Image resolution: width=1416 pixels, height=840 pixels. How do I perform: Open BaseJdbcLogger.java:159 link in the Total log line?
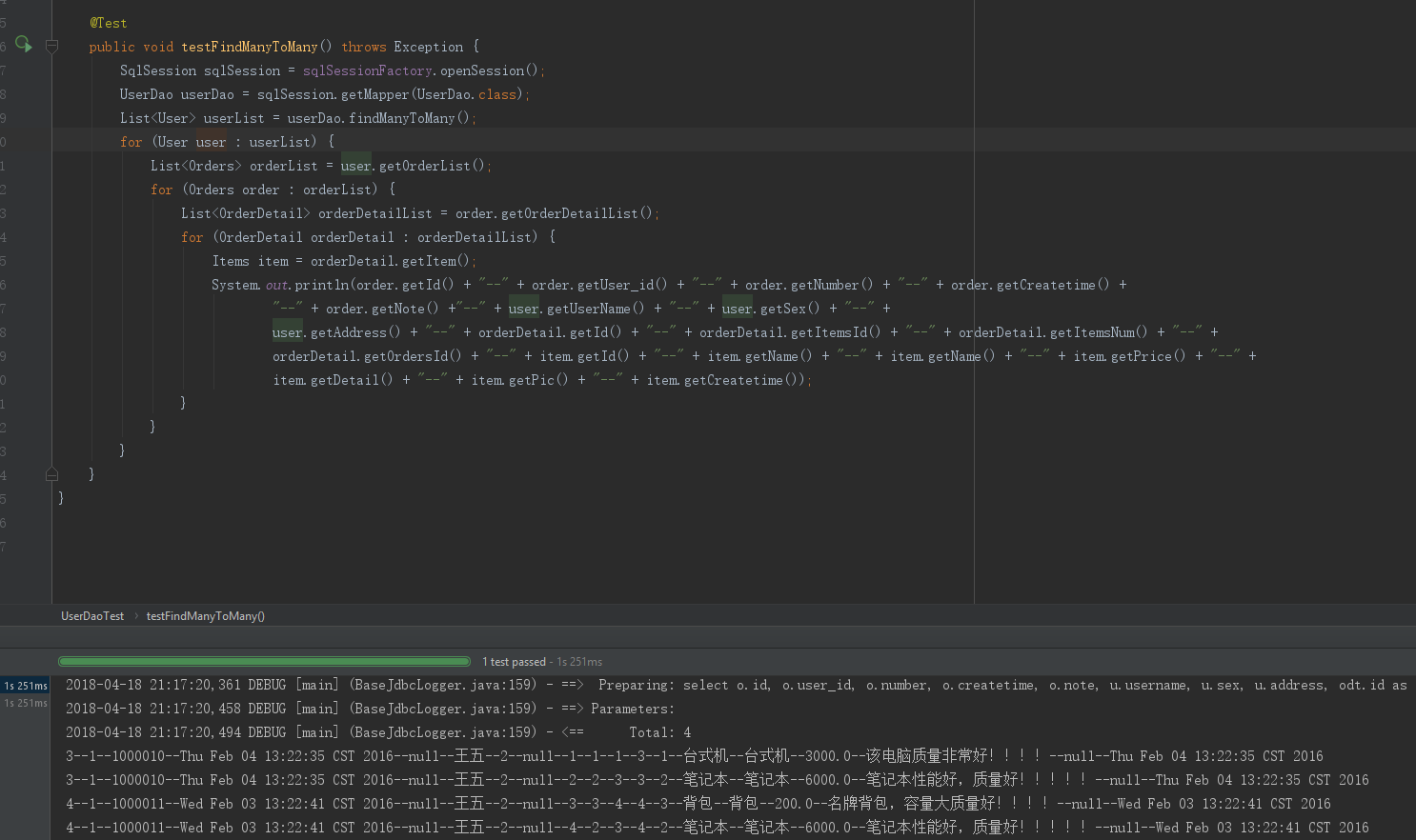point(442,732)
